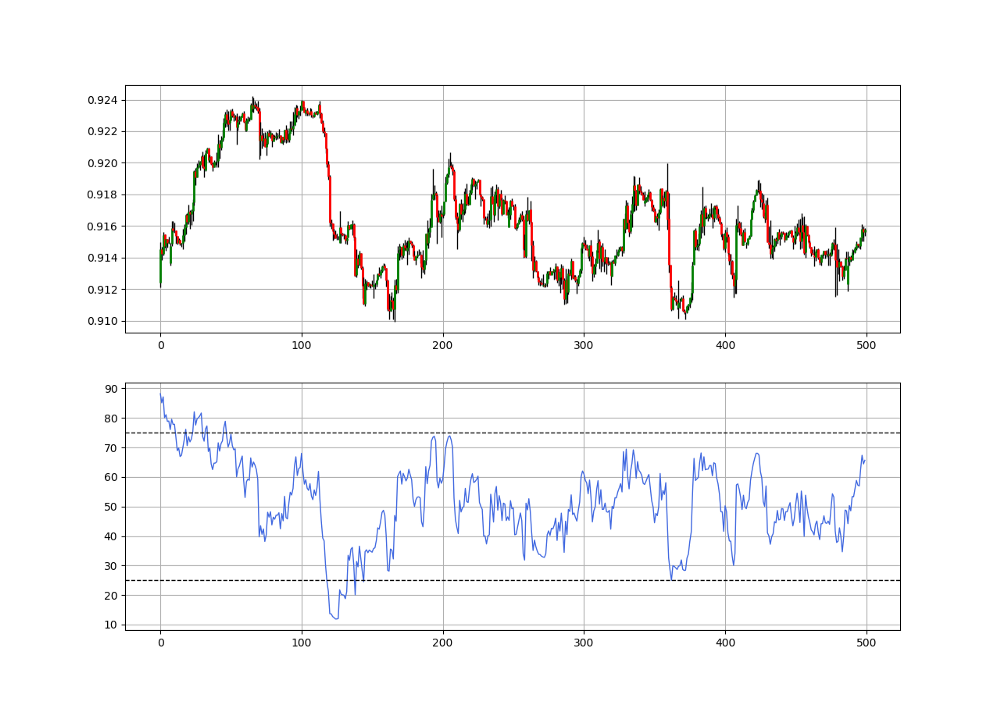This screenshot has width=1000, height=708.
Task: Click the lower 25 oversold dashed line
Action: [x=500, y=579]
